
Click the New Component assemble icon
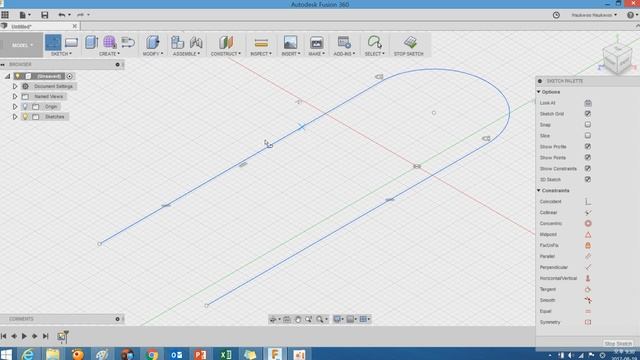[177, 42]
